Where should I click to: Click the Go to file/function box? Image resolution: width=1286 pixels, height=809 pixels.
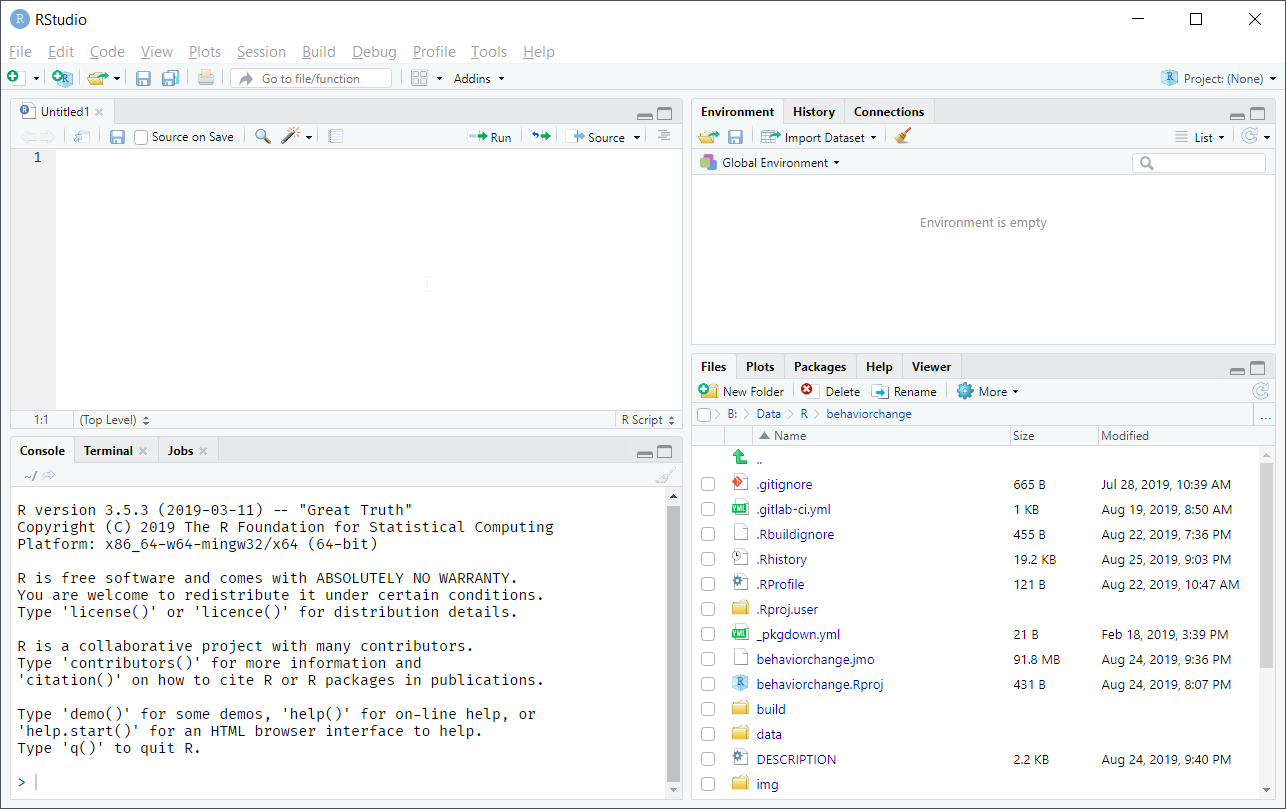click(x=311, y=78)
